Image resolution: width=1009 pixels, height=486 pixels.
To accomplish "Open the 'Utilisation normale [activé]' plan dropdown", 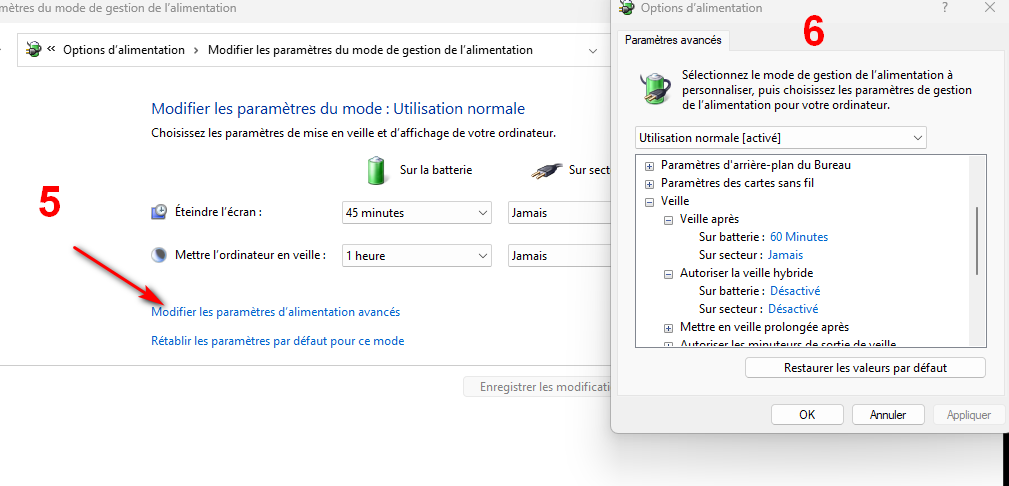I will coord(781,138).
